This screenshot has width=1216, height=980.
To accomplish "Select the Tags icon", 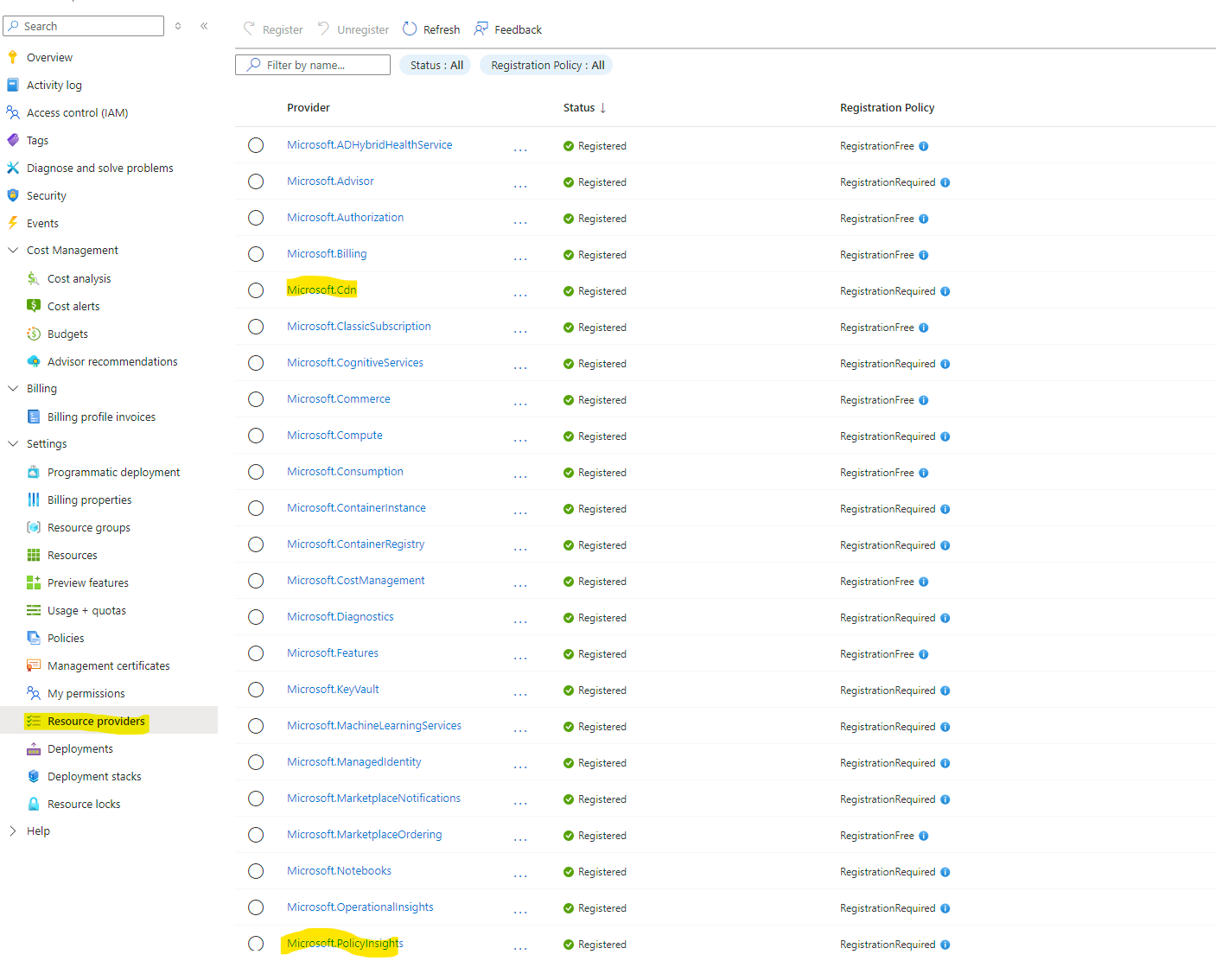I will pos(12,140).
